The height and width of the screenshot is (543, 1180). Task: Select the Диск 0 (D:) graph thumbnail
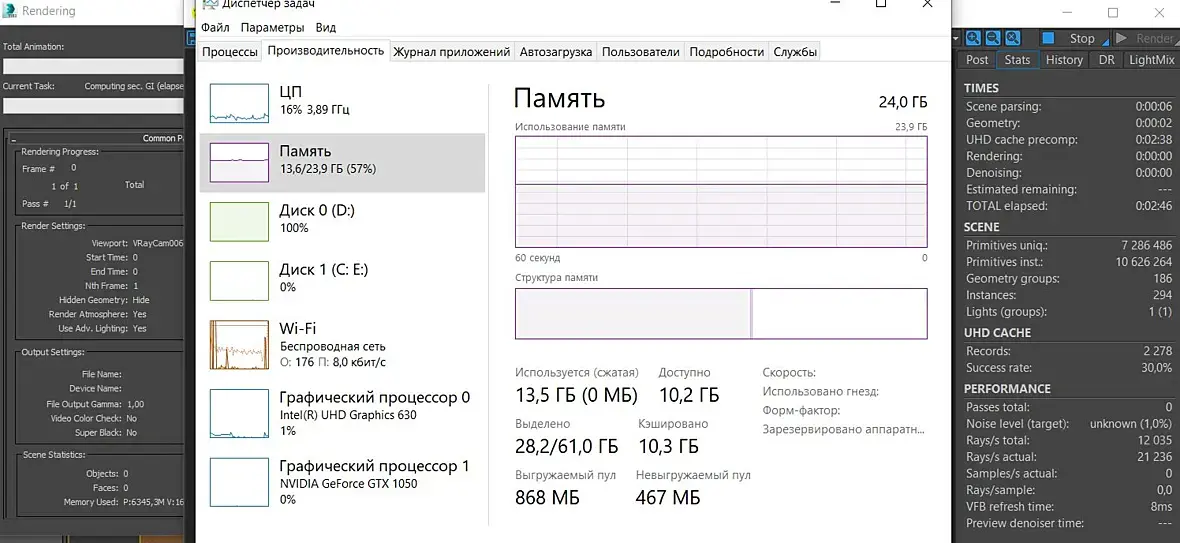pyautogui.click(x=239, y=221)
